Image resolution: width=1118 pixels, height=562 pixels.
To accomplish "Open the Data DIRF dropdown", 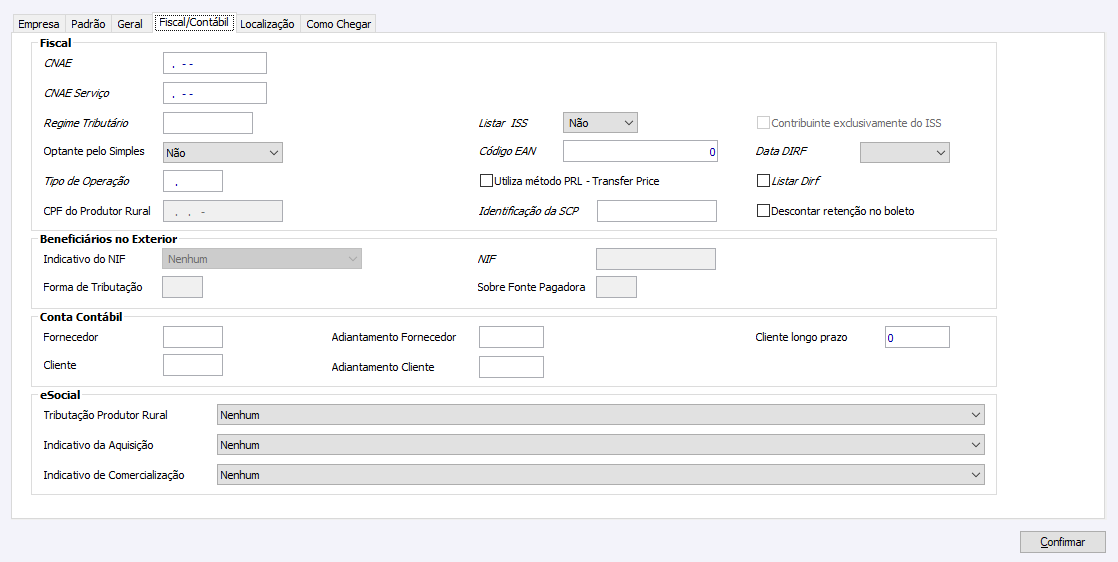I will tap(904, 153).
